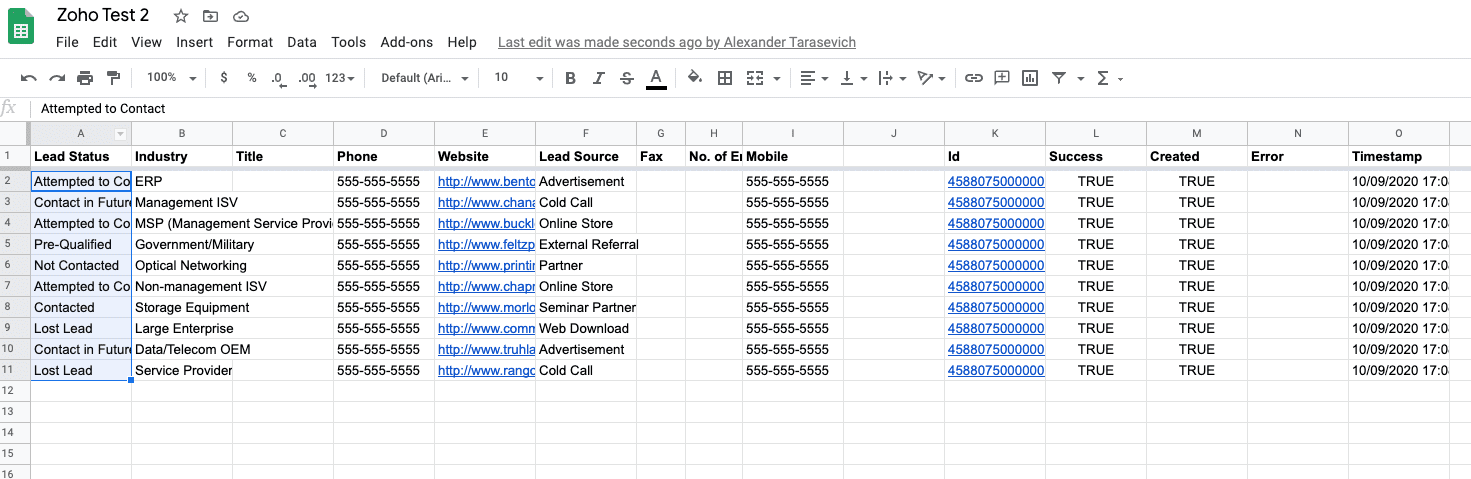Open the Format menu
Image resolution: width=1471 pixels, height=479 pixels.
(x=250, y=42)
